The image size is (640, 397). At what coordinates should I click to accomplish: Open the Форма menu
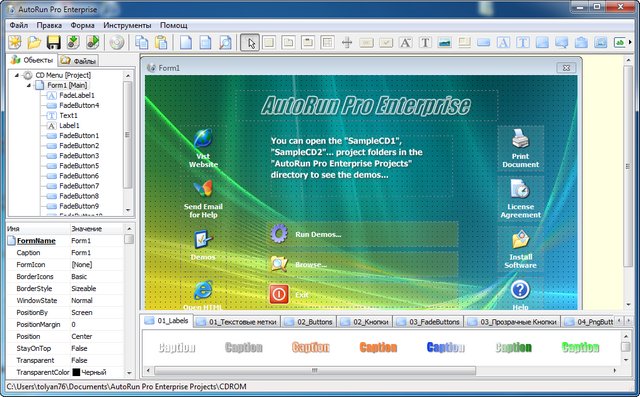tap(82, 25)
